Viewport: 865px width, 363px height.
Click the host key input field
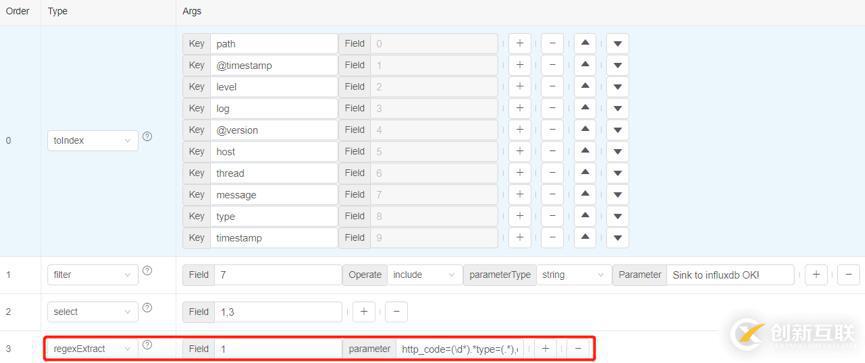[x=274, y=151]
